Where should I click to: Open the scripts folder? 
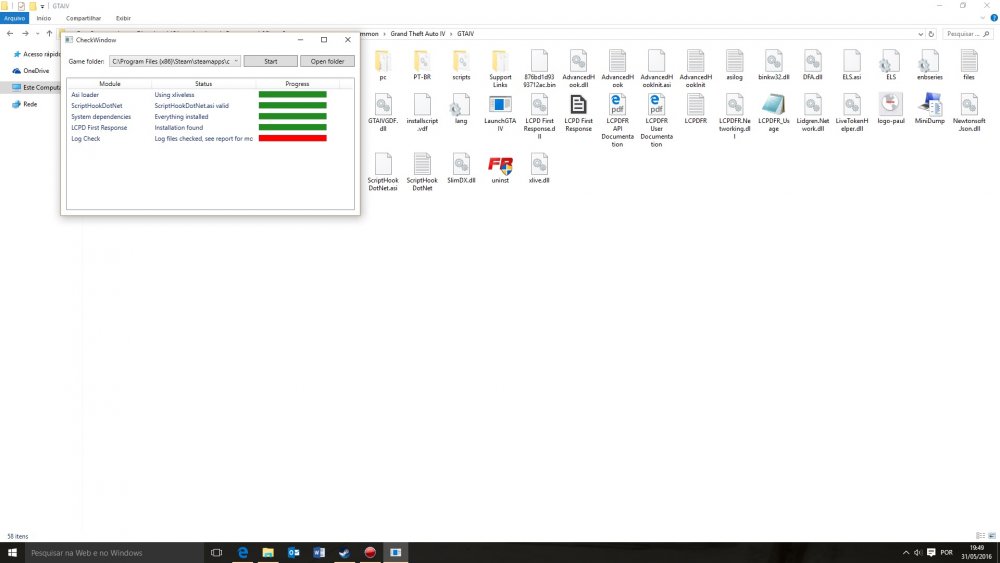pos(461,64)
